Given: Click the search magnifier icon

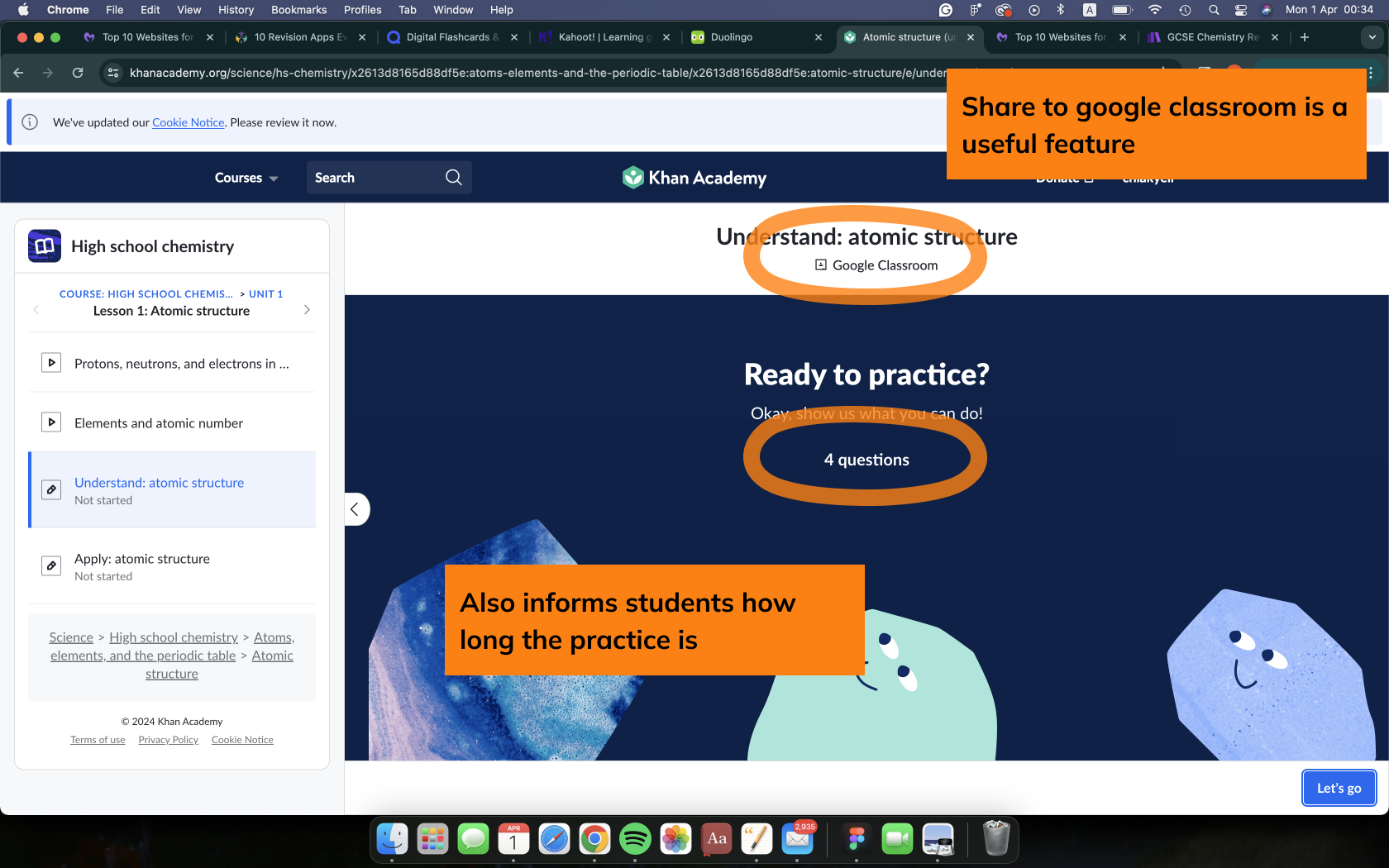Looking at the screenshot, I should 453,178.
